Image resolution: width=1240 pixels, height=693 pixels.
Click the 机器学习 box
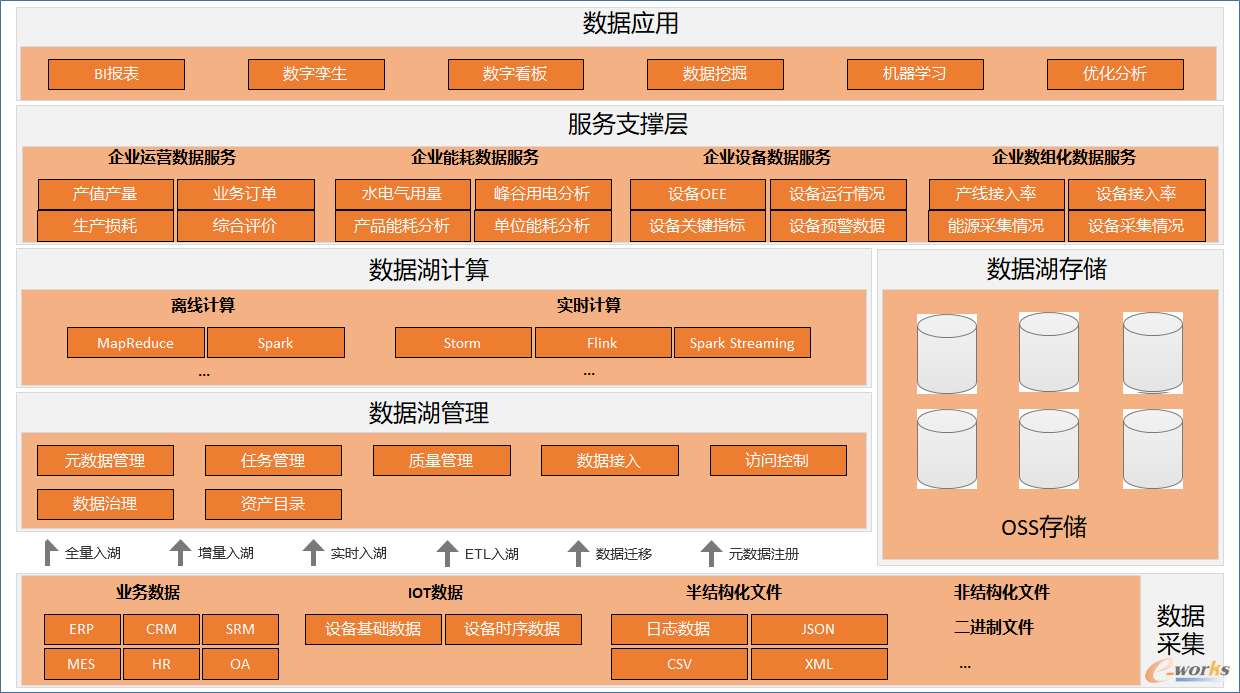tap(915, 74)
